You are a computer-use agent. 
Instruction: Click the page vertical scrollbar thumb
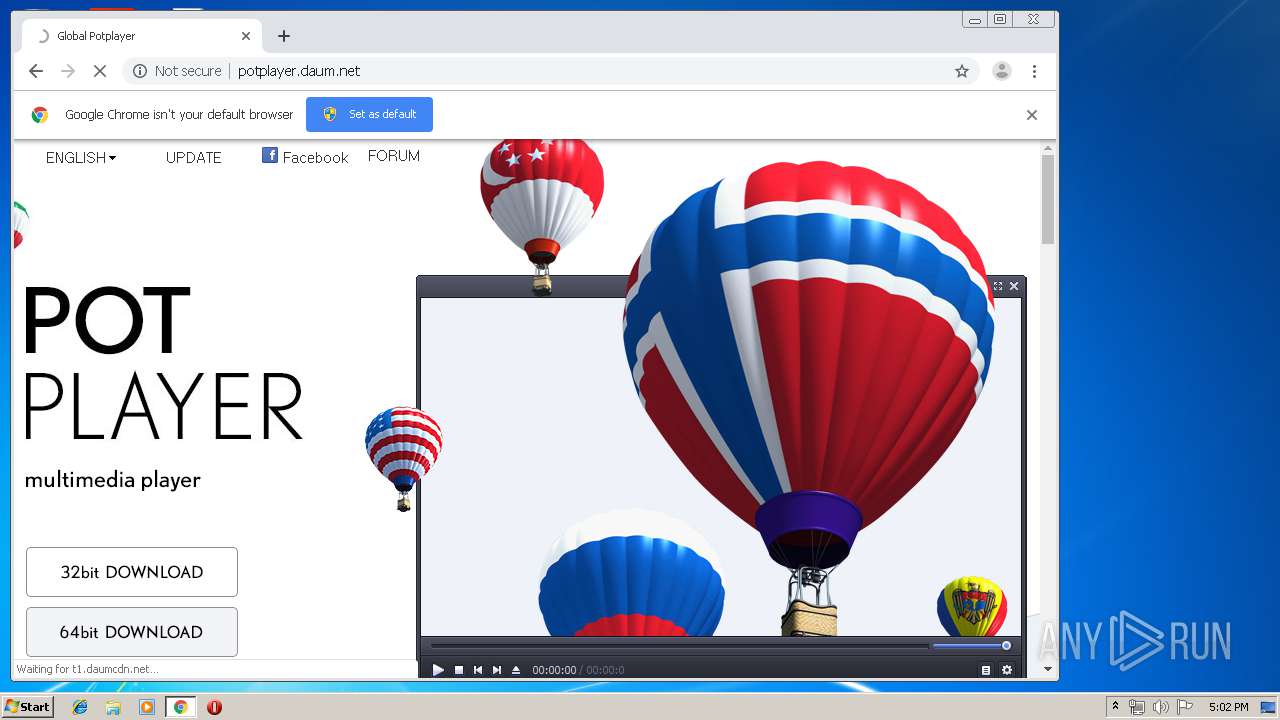pyautogui.click(x=1048, y=200)
